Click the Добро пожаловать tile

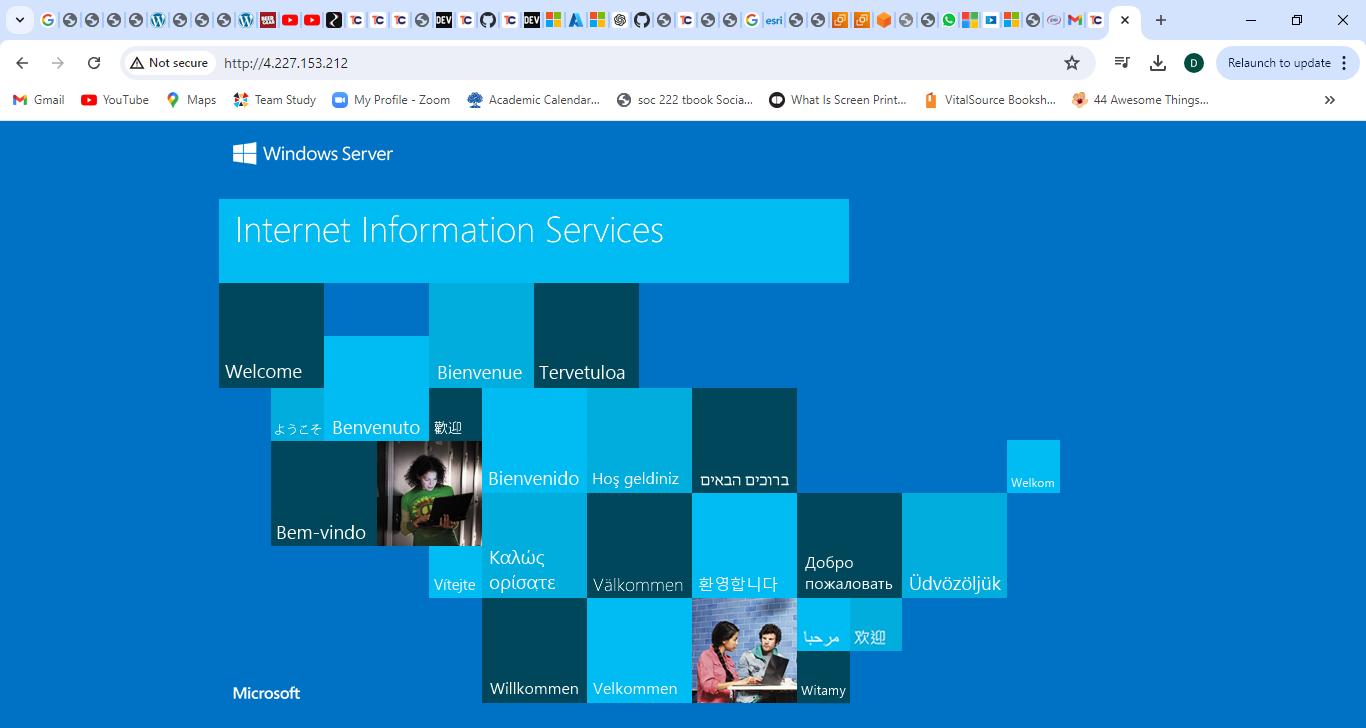(x=849, y=545)
